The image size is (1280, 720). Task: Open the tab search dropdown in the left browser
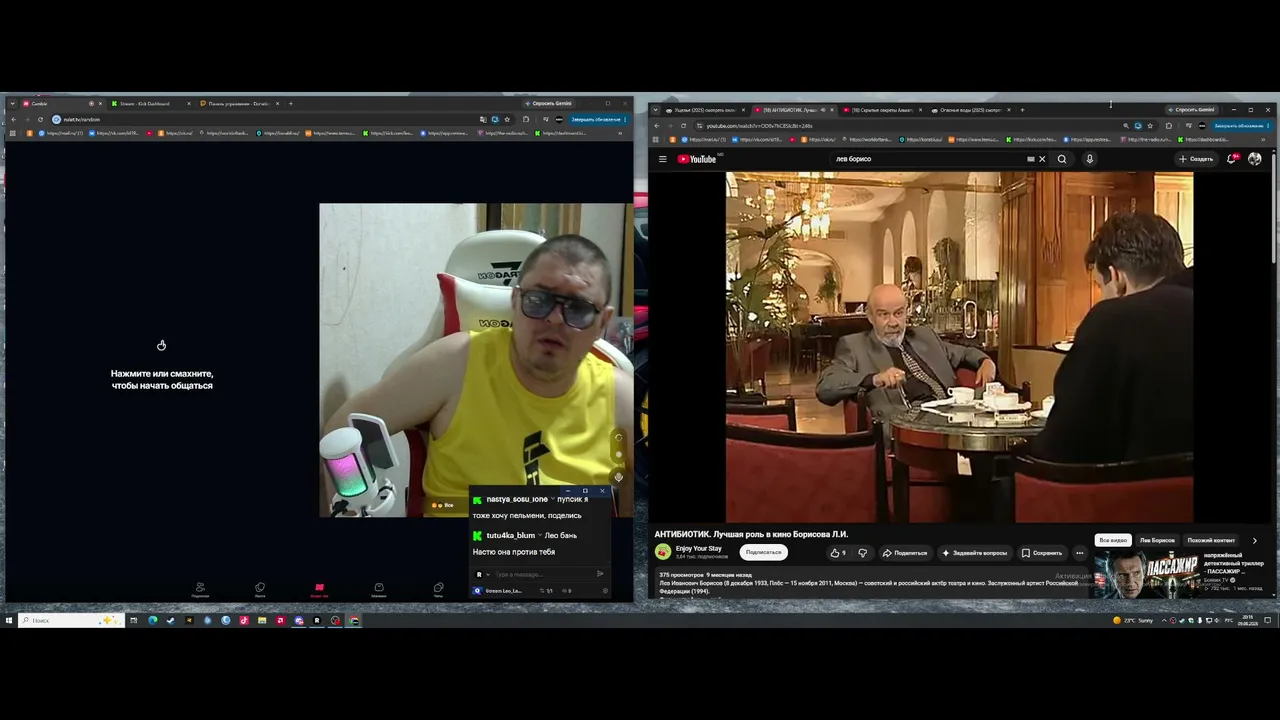(x=12, y=104)
